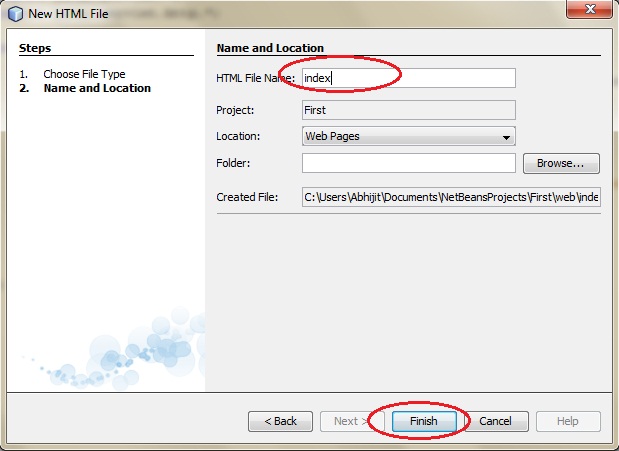
Task: Click the HTML File Name label
Action: coord(255,78)
